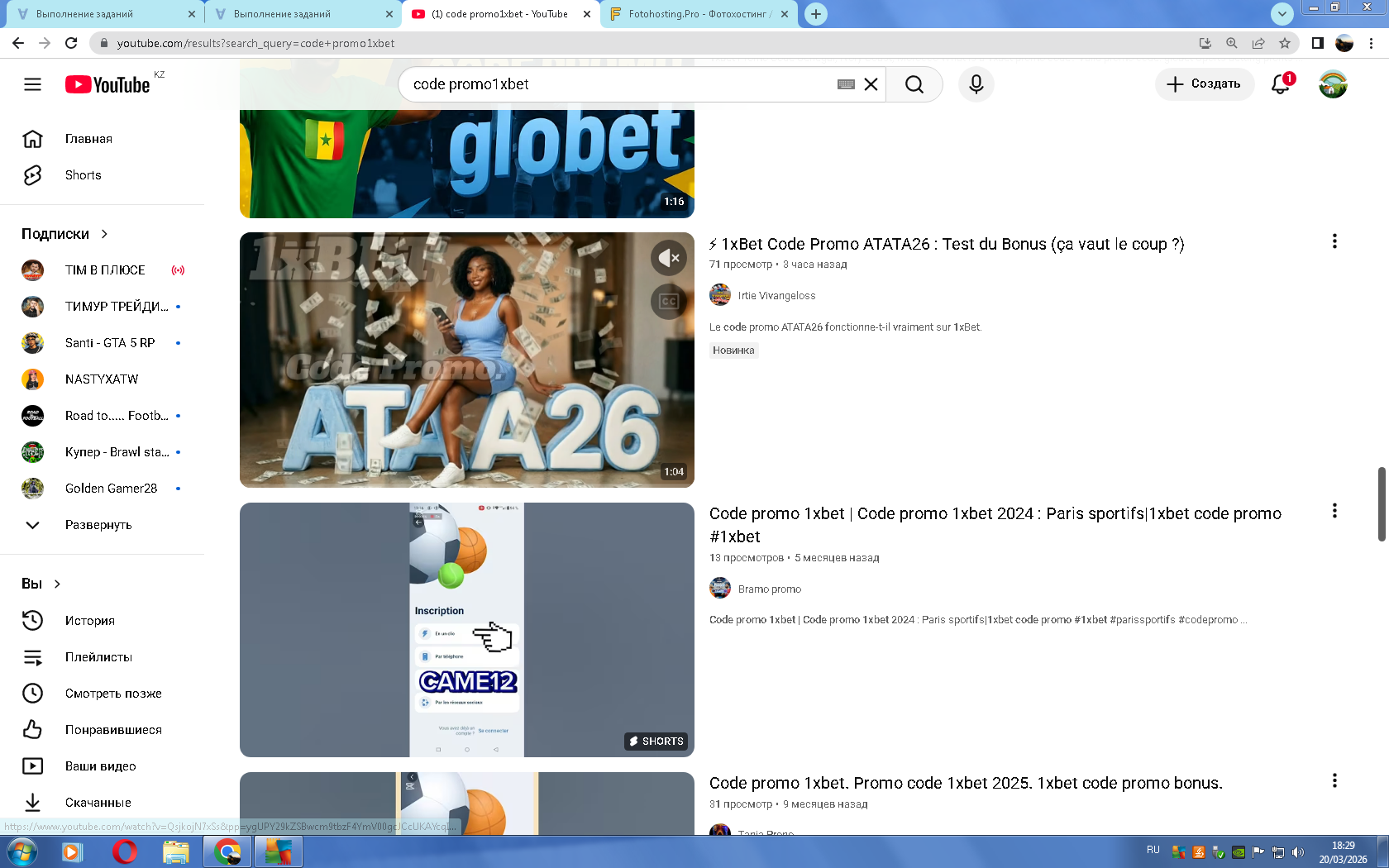Open the globet video thumbnail
Viewport: 1389px width, 868px height.
pyautogui.click(x=467, y=164)
